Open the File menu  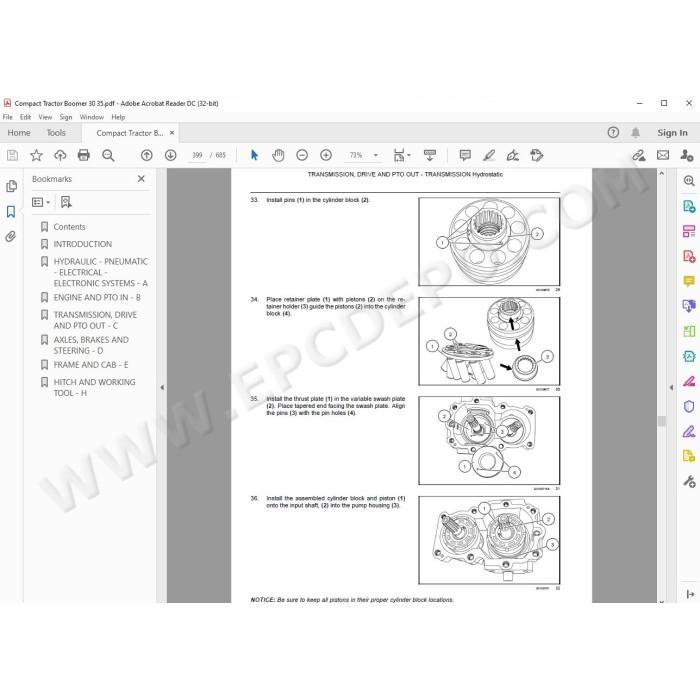tap(8, 117)
